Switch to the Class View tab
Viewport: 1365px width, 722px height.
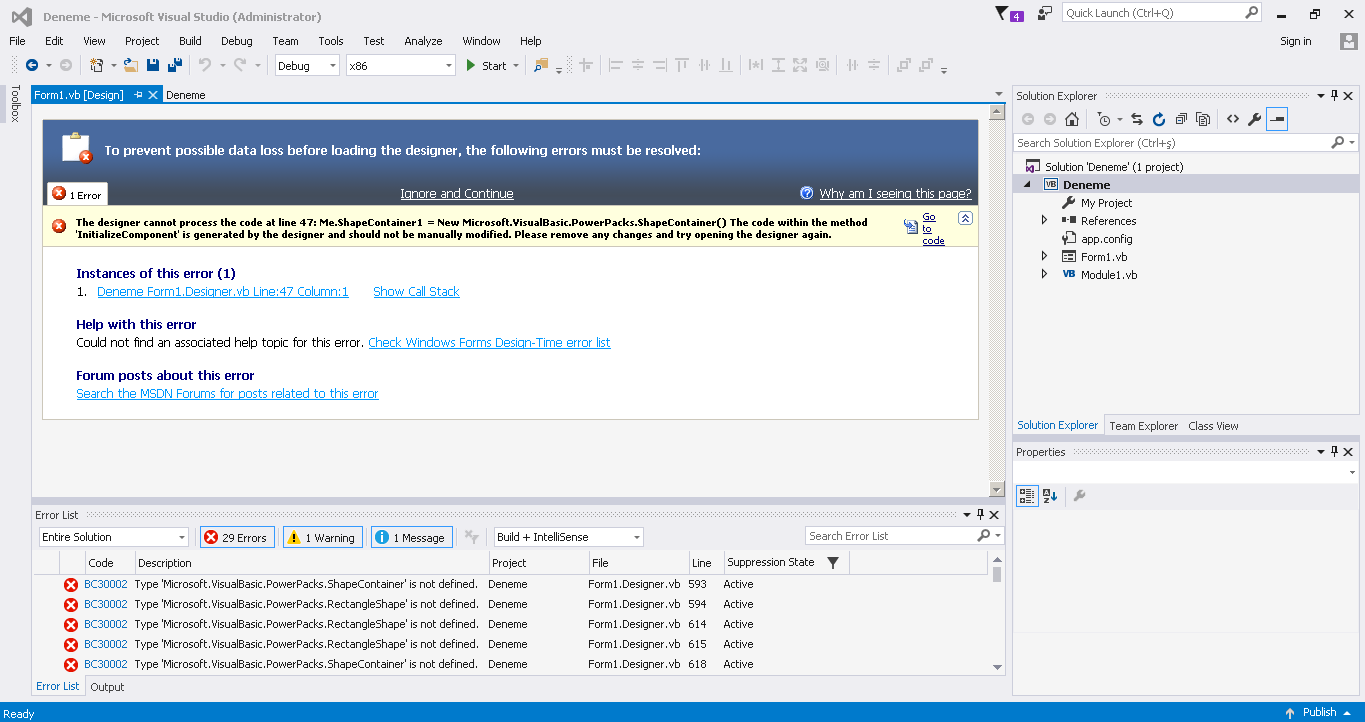click(1213, 426)
